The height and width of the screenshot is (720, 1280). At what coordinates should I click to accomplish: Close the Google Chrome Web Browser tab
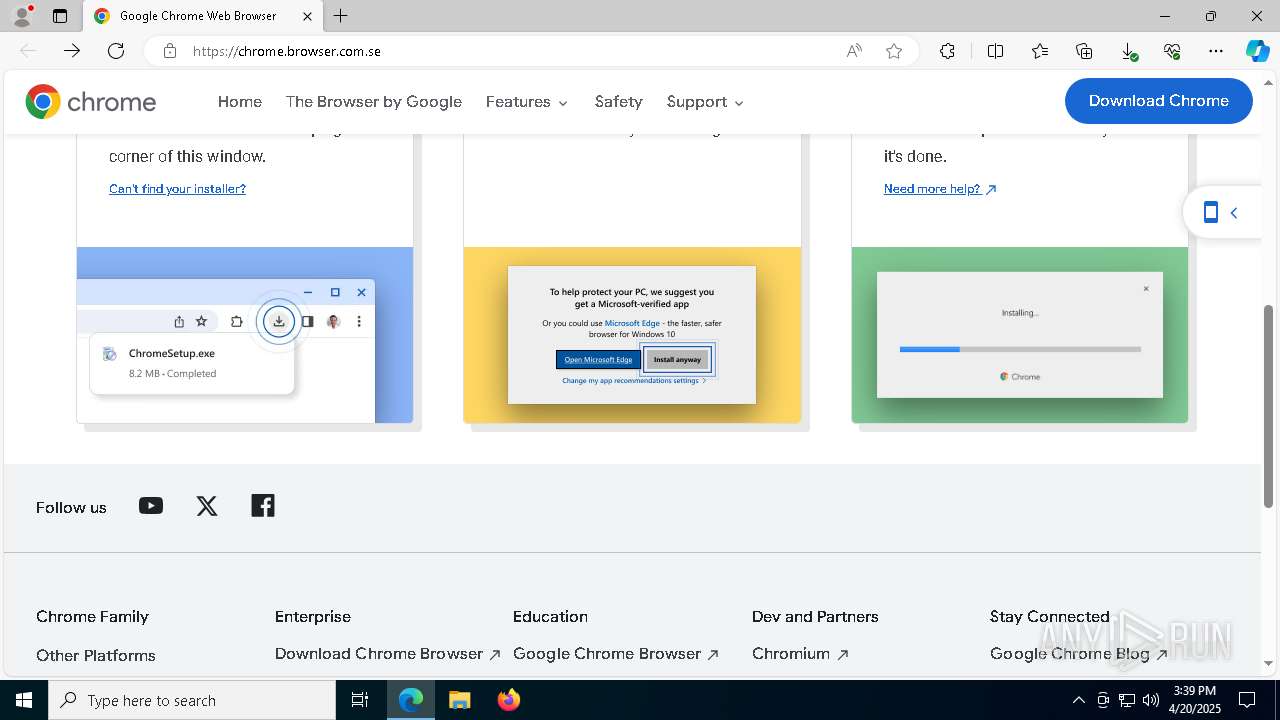coord(307,16)
